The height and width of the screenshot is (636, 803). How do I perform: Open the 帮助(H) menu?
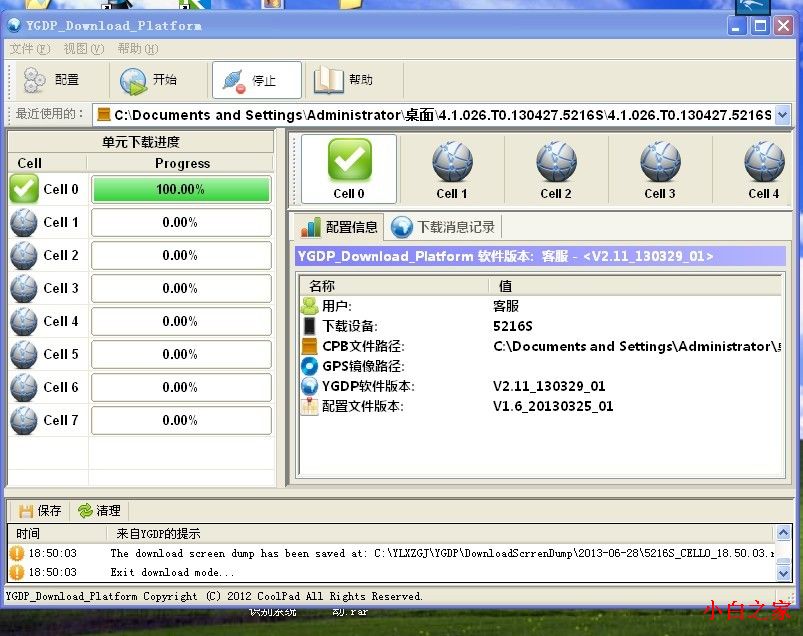138,49
